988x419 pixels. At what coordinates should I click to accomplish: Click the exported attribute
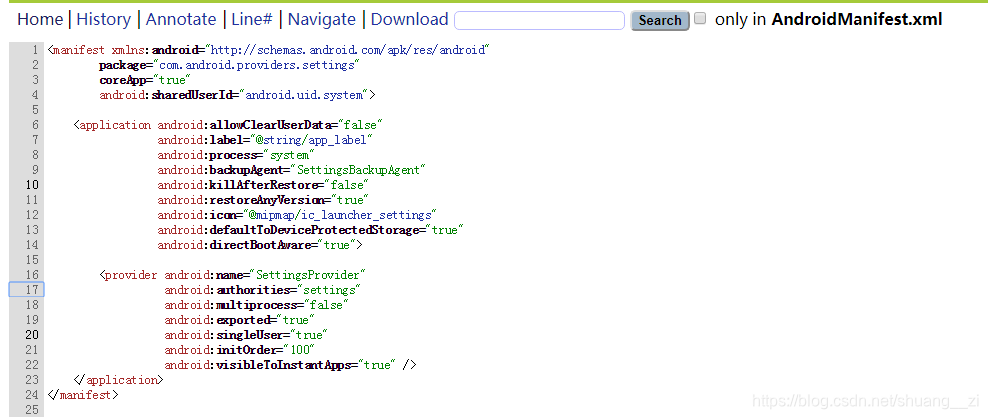pos(243,320)
